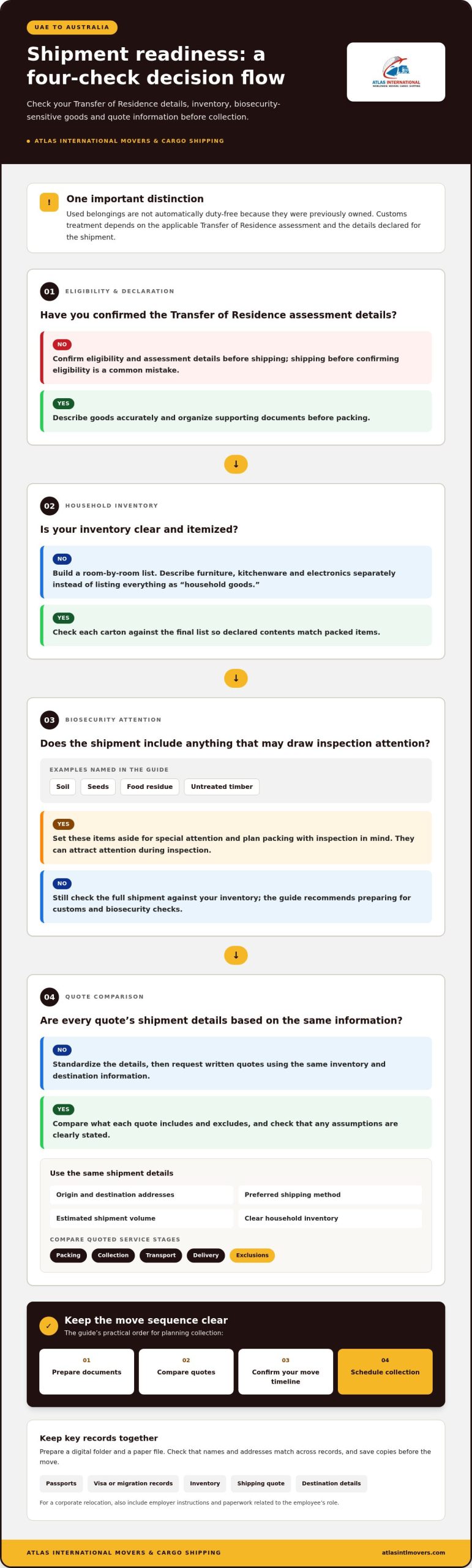This screenshot has width=472, height=1568.
Task: Click the Estimated shipment volume field
Action: (141, 1218)
